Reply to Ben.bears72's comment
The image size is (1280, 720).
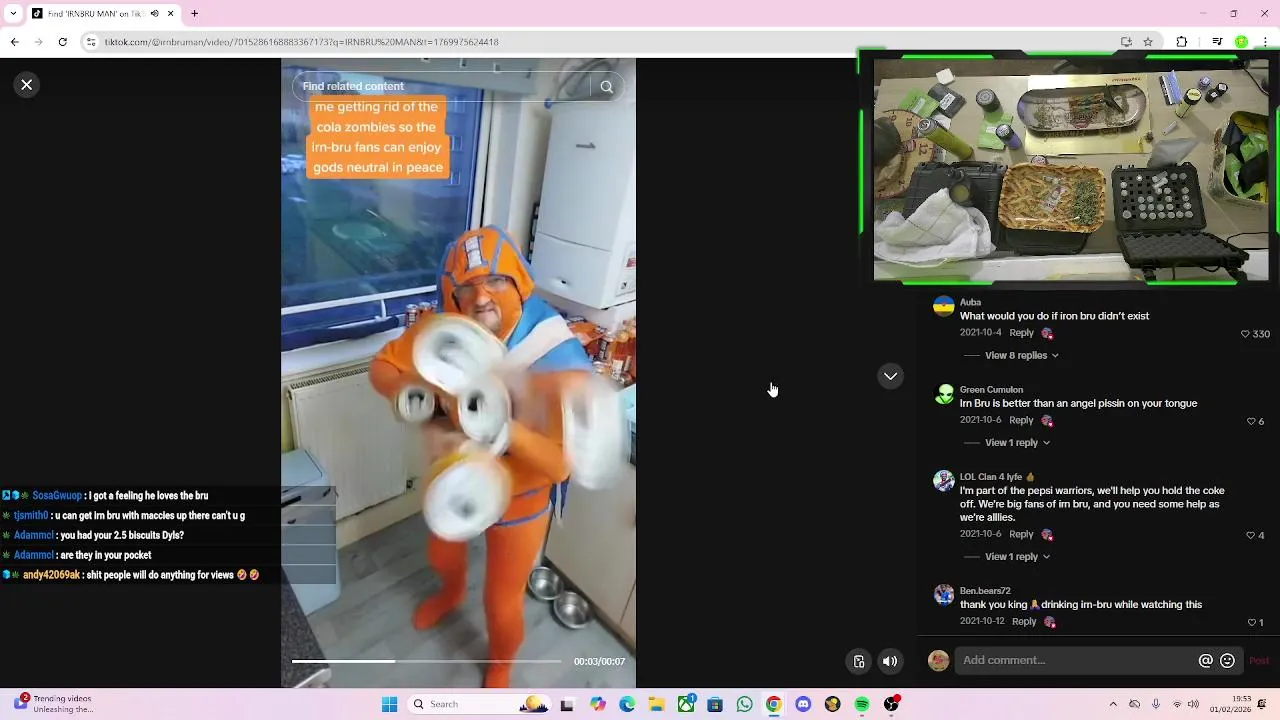(x=1024, y=621)
